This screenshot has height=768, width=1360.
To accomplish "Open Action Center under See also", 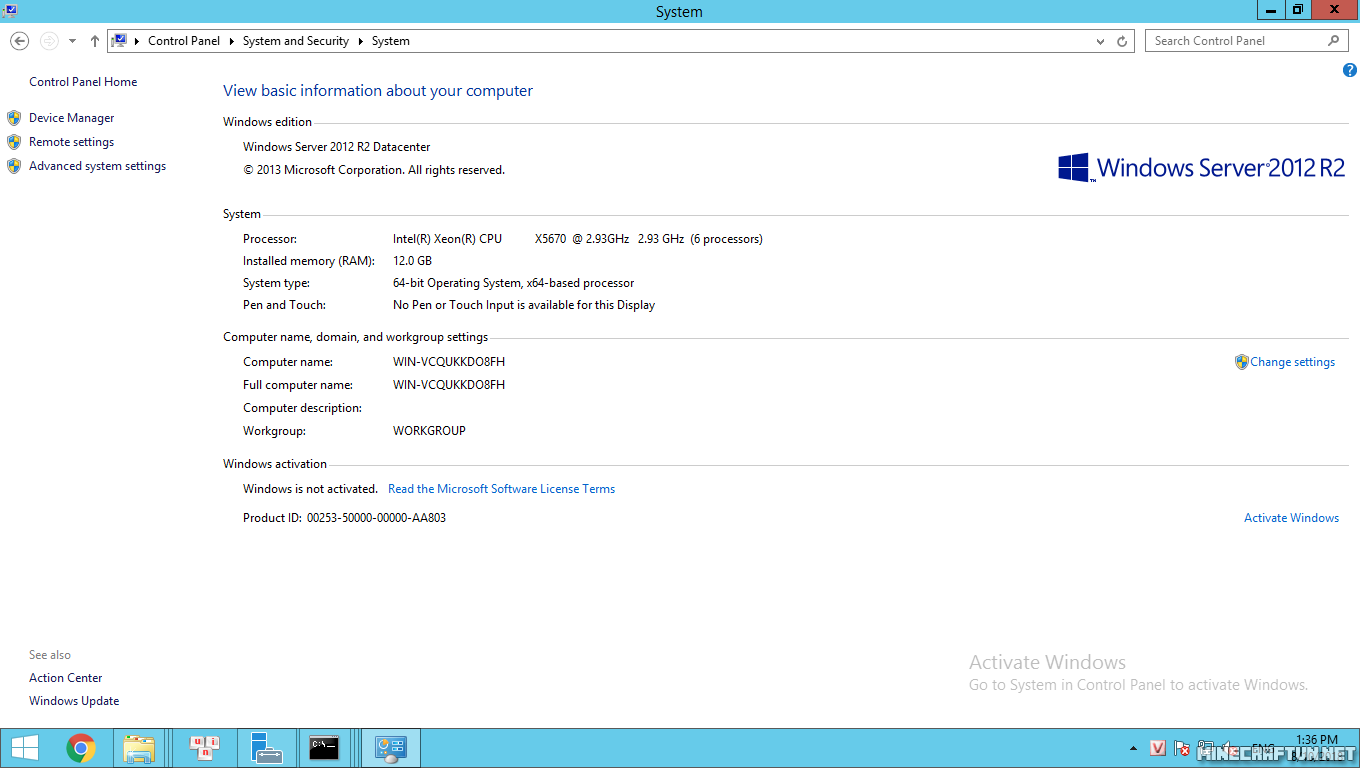I will (66, 678).
